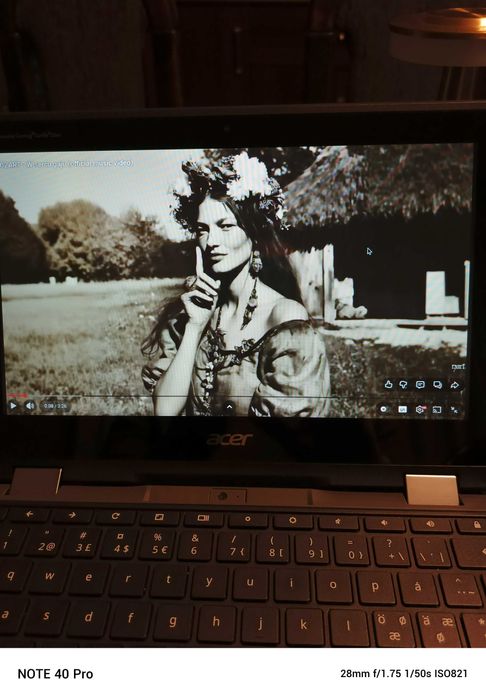Dislike the video with thumbs down
This screenshot has height=699, width=486.
(404, 385)
